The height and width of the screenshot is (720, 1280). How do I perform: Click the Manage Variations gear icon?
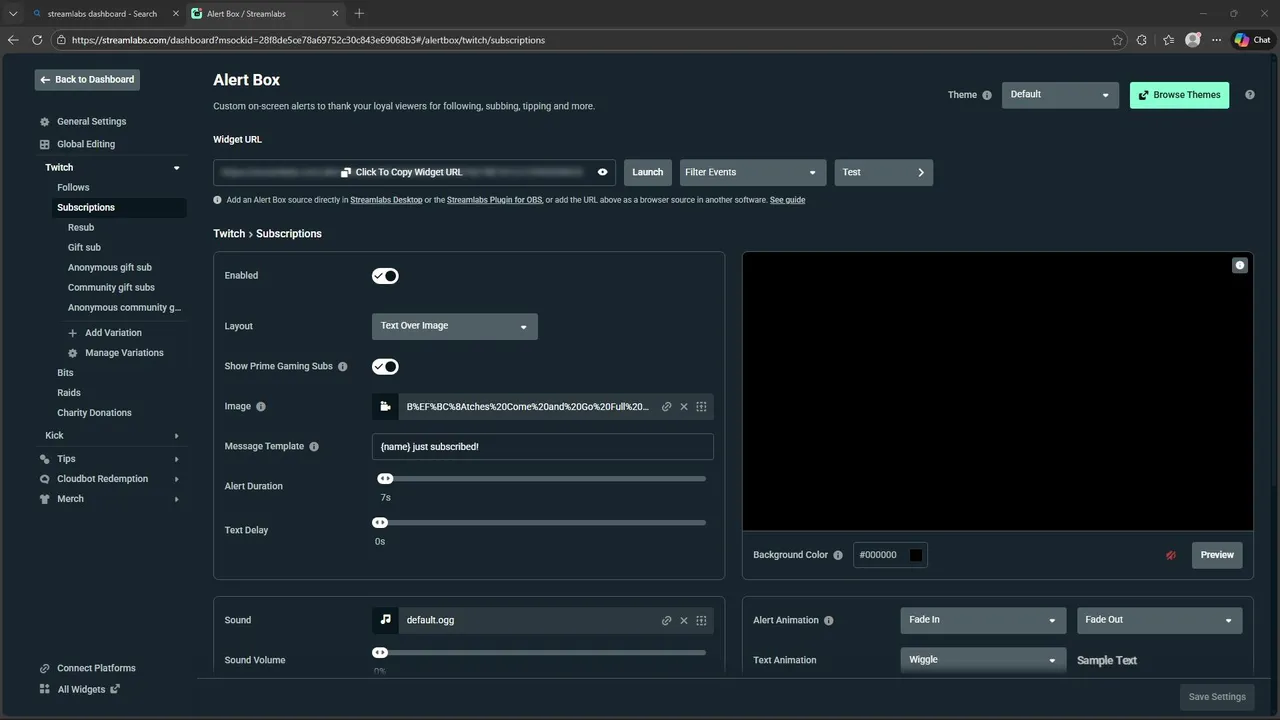pyautogui.click(x=72, y=353)
